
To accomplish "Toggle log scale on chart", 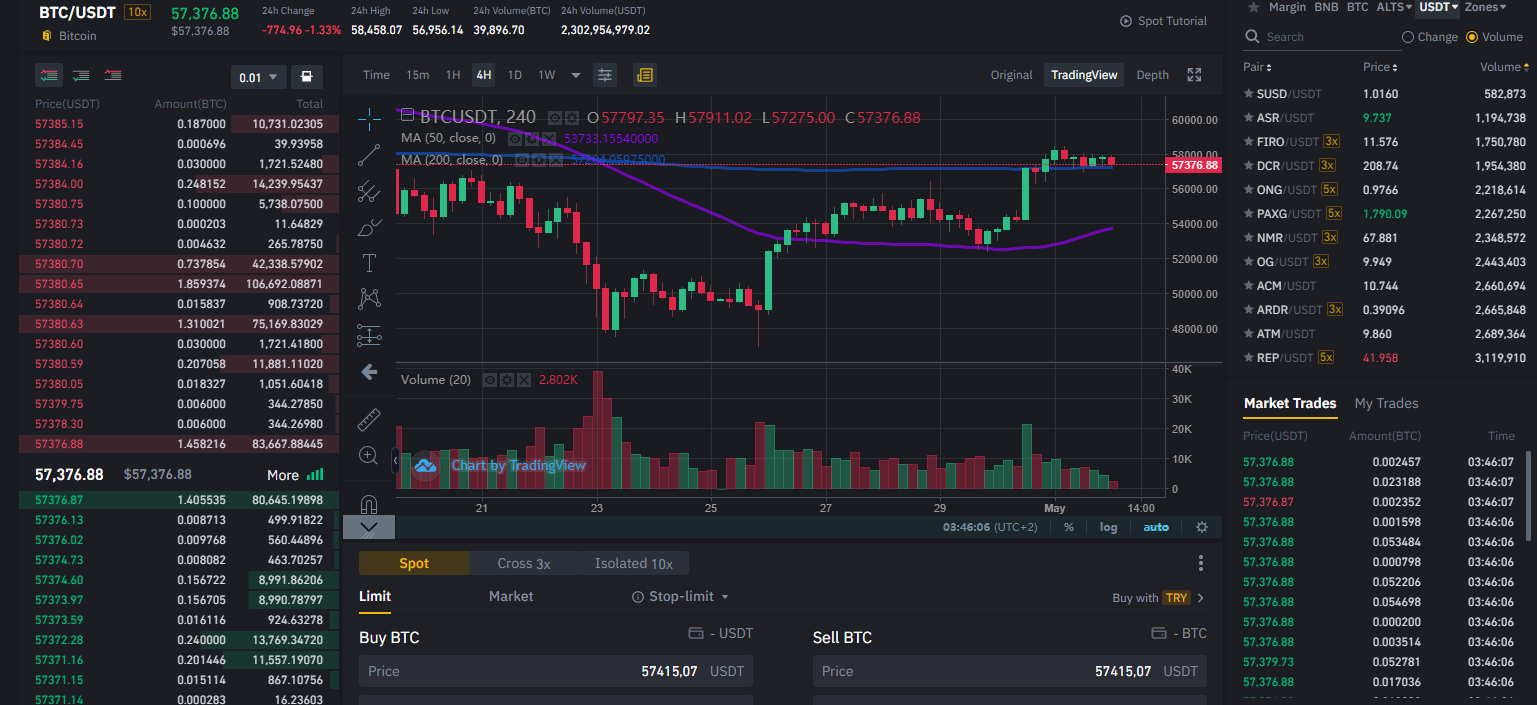I will coord(1109,527).
